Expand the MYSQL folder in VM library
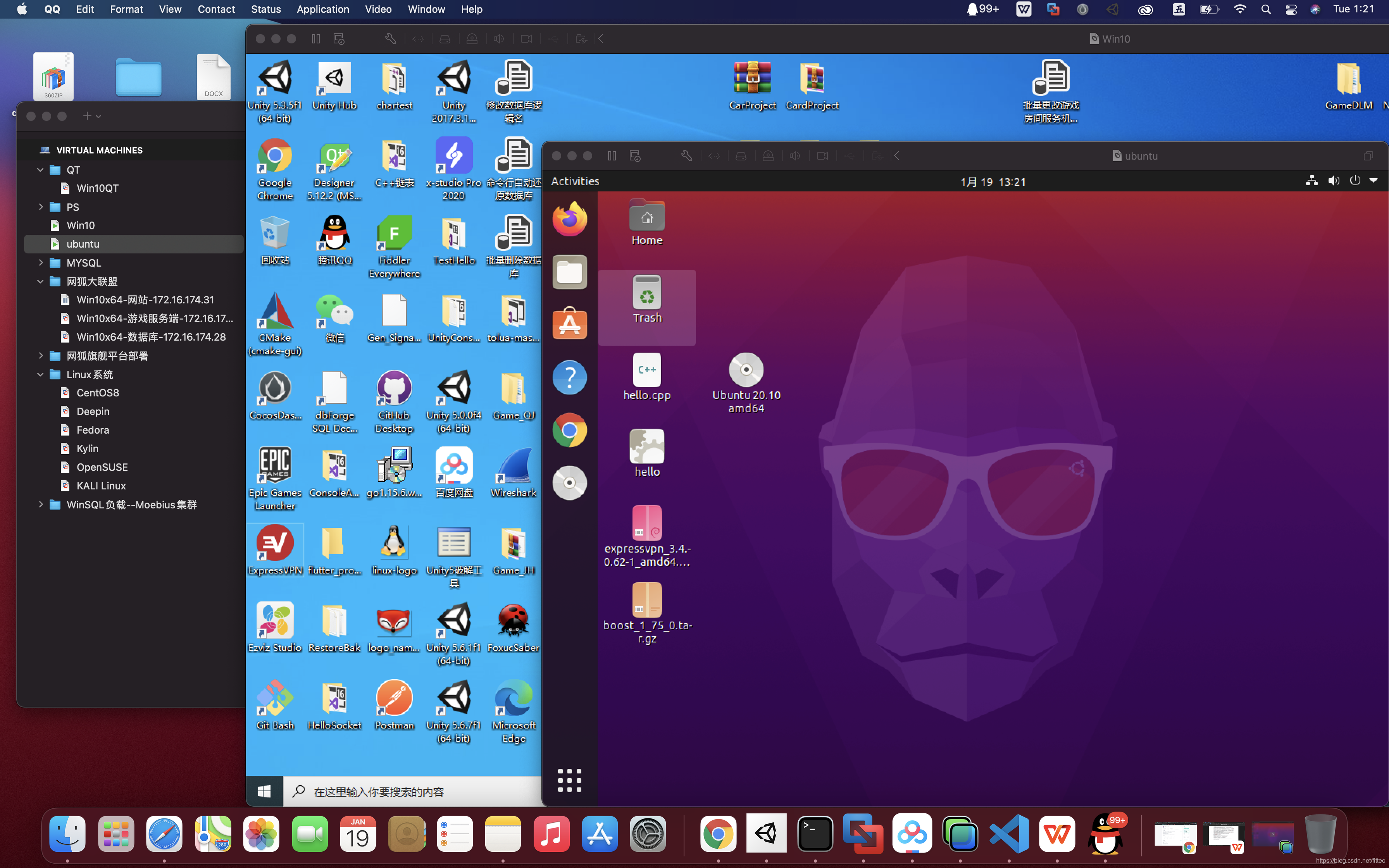 point(40,262)
